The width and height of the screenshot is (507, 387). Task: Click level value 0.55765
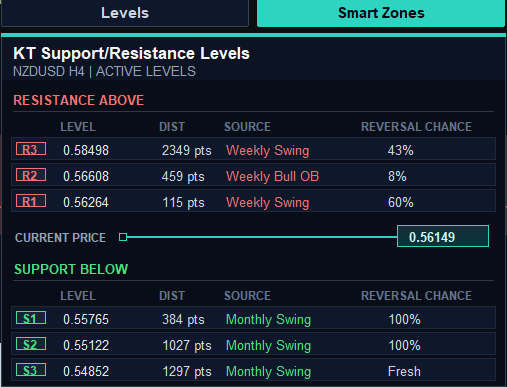point(86,319)
